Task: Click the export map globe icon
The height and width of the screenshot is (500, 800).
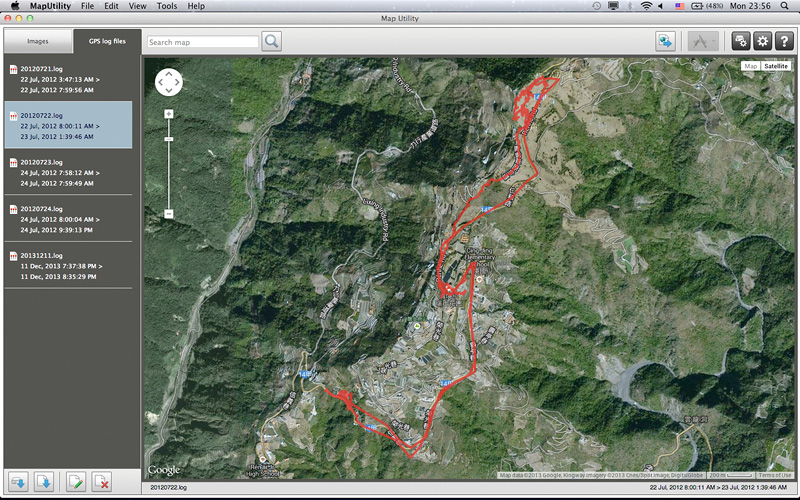Action: [x=665, y=41]
